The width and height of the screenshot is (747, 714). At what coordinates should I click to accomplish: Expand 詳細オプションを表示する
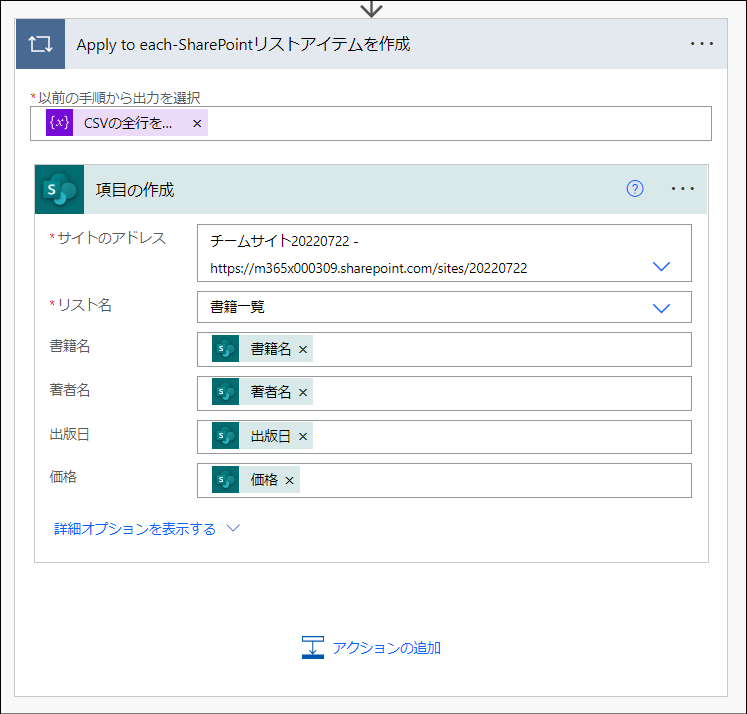(147, 529)
